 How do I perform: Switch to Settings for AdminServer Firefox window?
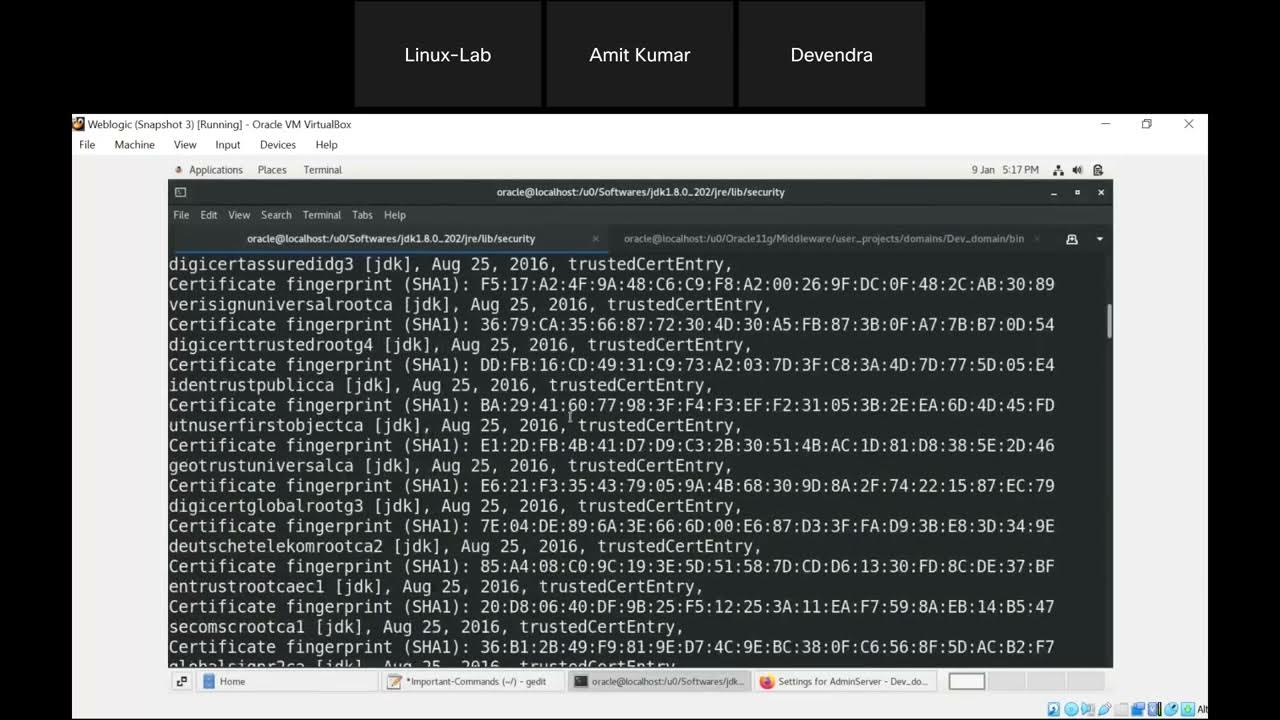pos(845,681)
